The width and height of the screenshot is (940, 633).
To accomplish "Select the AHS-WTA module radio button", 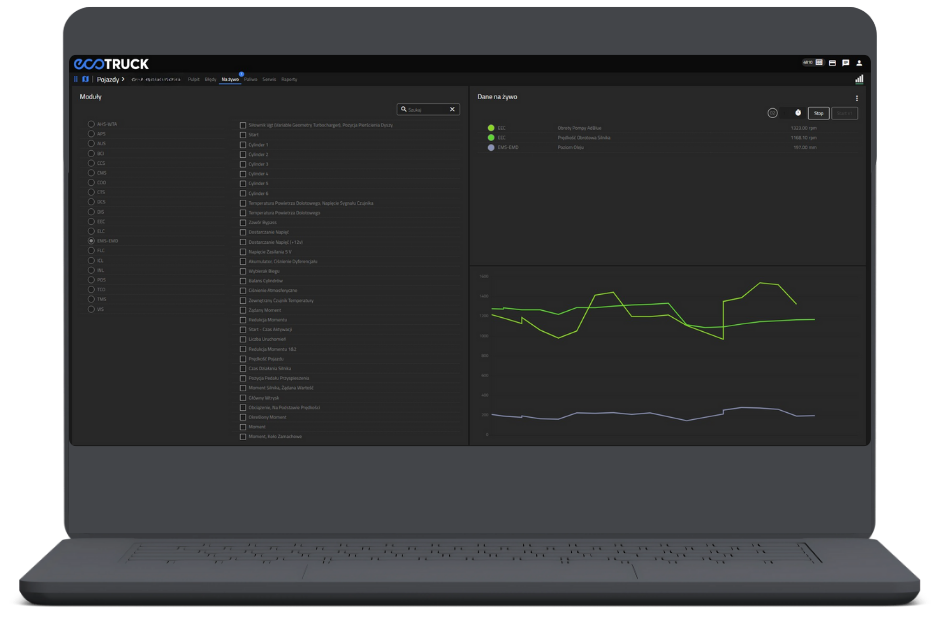I will [x=90, y=124].
